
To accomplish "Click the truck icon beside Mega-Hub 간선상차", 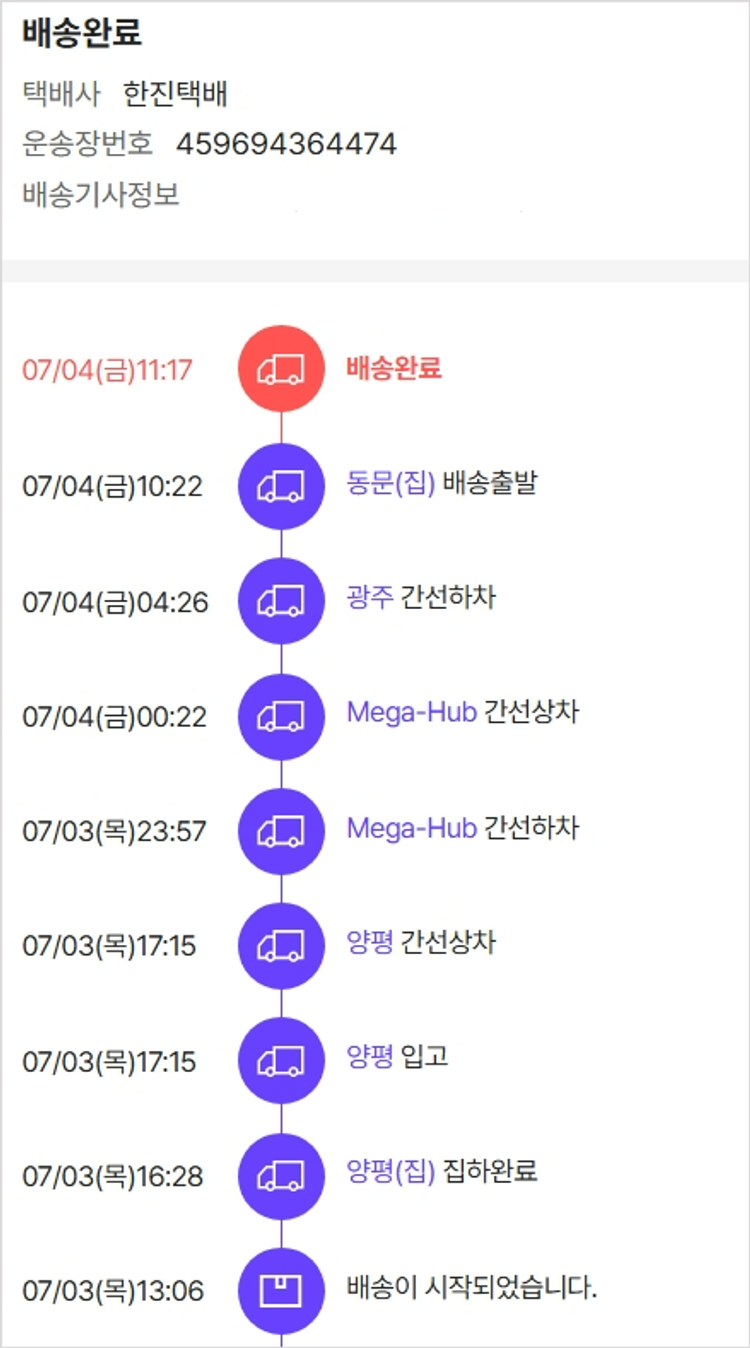I will (x=281, y=716).
